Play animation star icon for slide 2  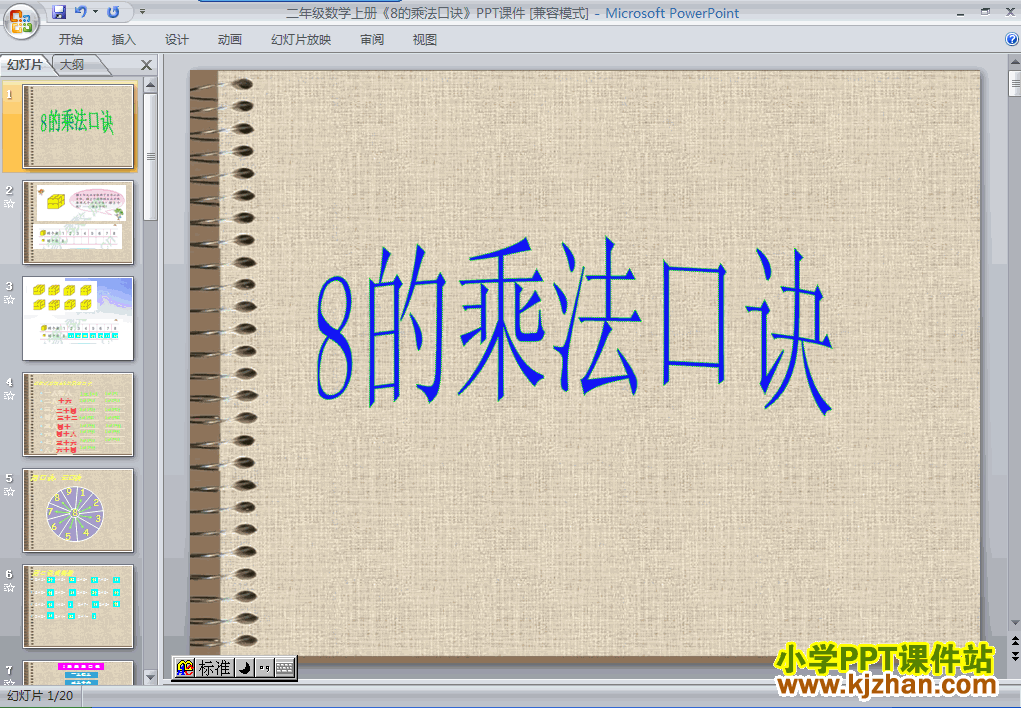coord(9,204)
